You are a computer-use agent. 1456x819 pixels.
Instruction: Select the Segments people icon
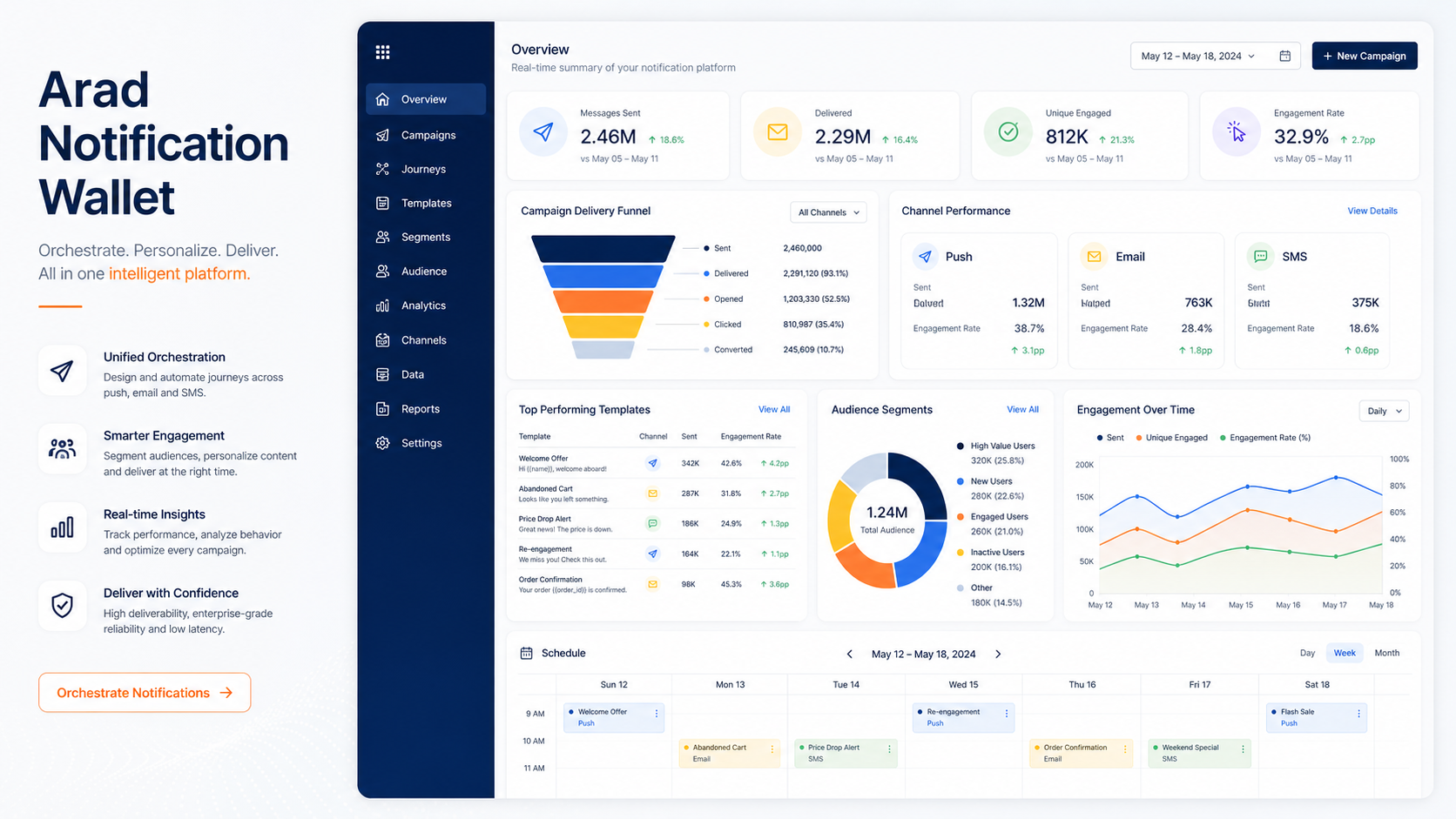[x=382, y=237]
